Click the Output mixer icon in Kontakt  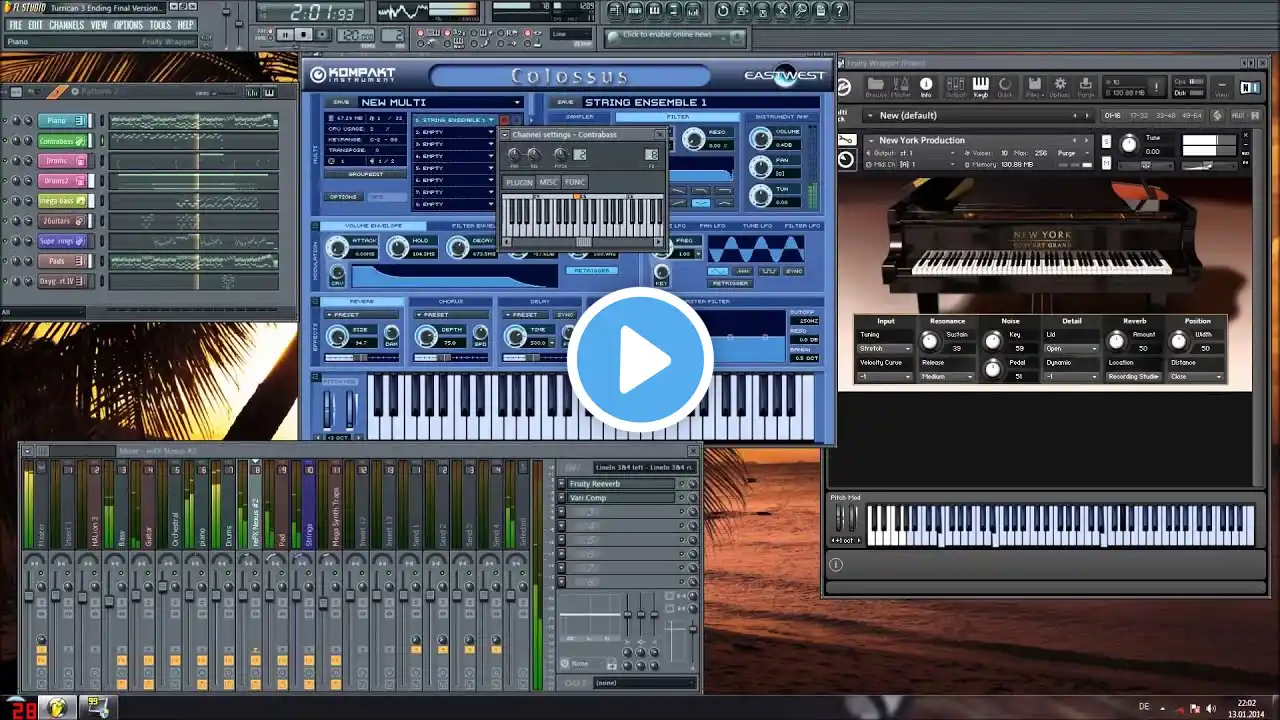tap(955, 87)
